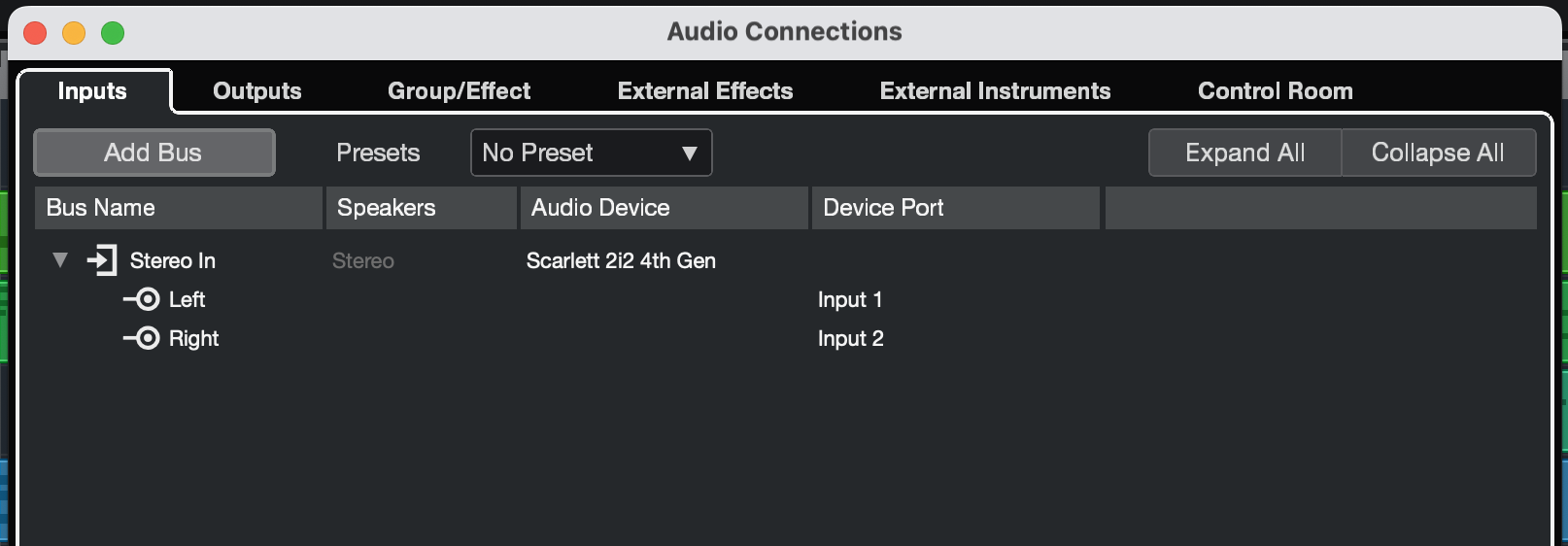Click the Stereo In input bus icon
The height and width of the screenshot is (546, 1568).
[102, 260]
